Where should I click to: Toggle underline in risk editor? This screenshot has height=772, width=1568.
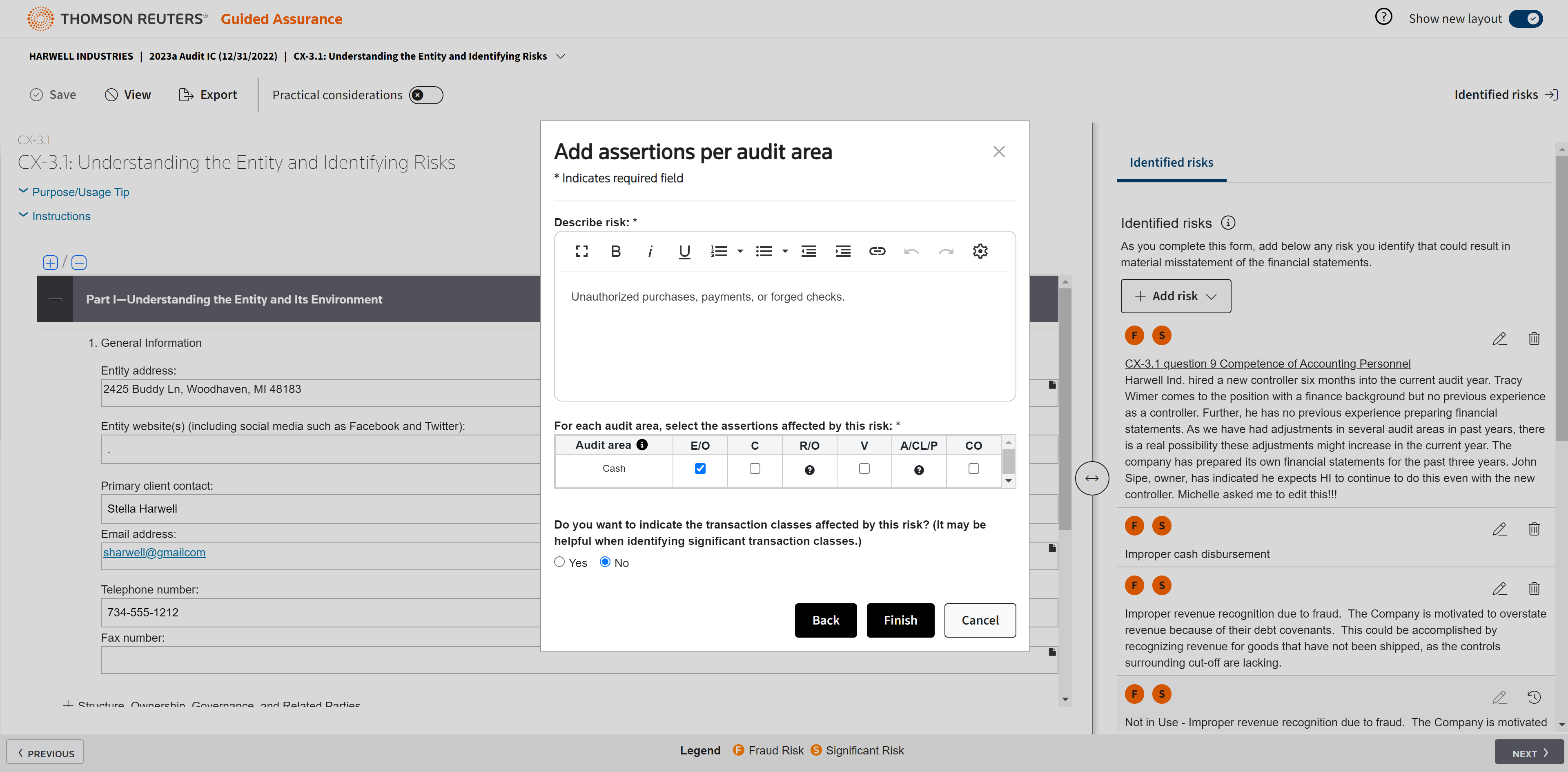click(x=684, y=252)
